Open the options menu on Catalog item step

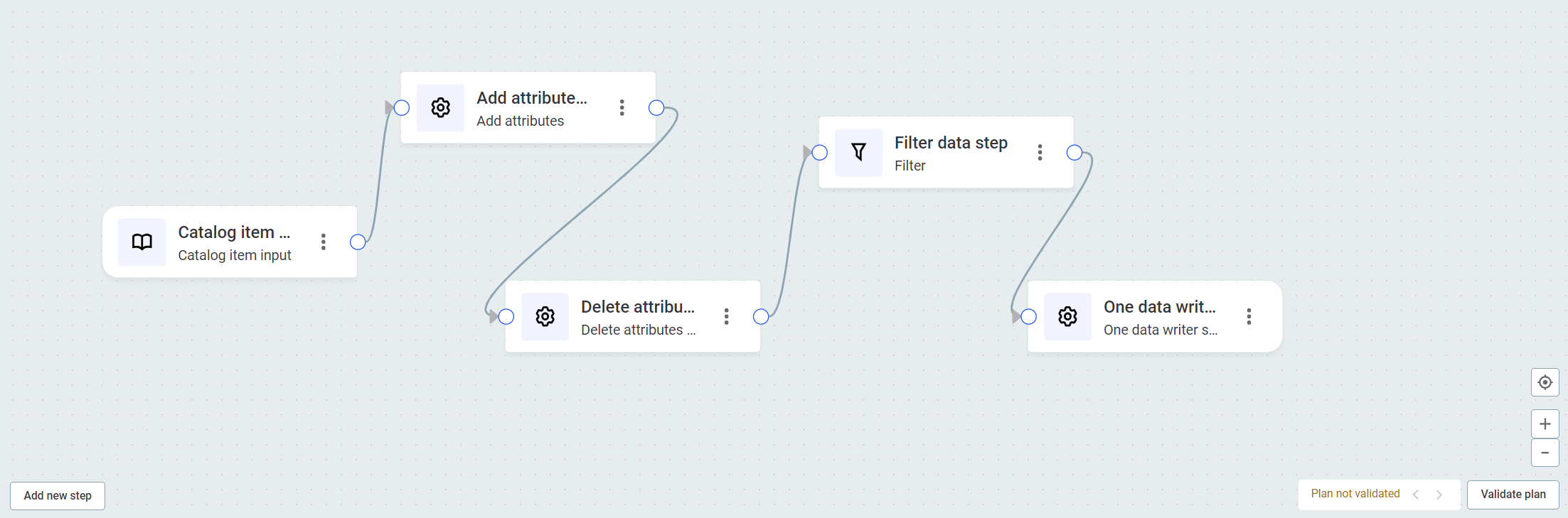[x=324, y=242]
